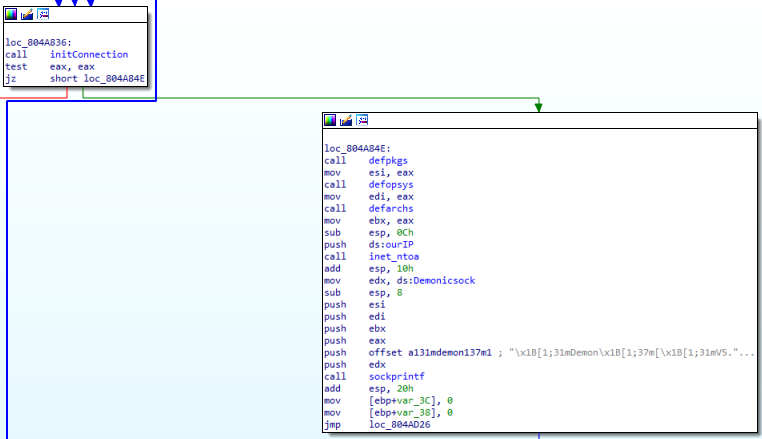This screenshot has width=762, height=439.
Task: Click the color icon of node loc_804A84E
Action: [x=330, y=120]
